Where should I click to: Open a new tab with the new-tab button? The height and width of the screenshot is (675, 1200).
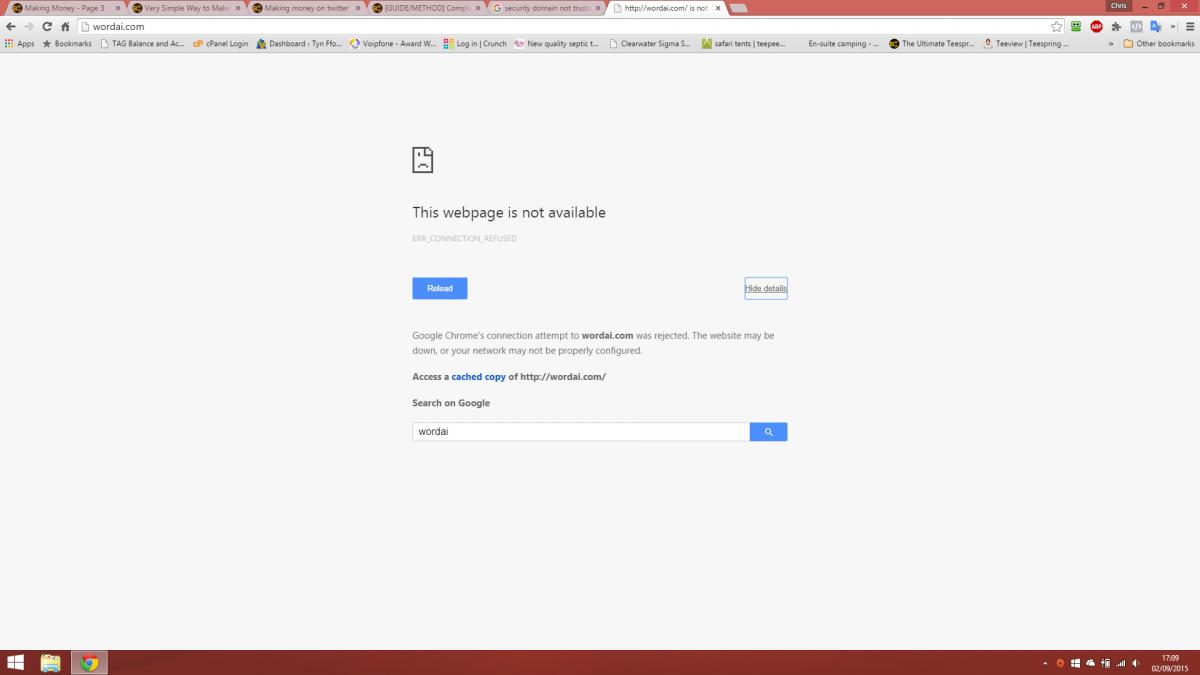coord(739,8)
